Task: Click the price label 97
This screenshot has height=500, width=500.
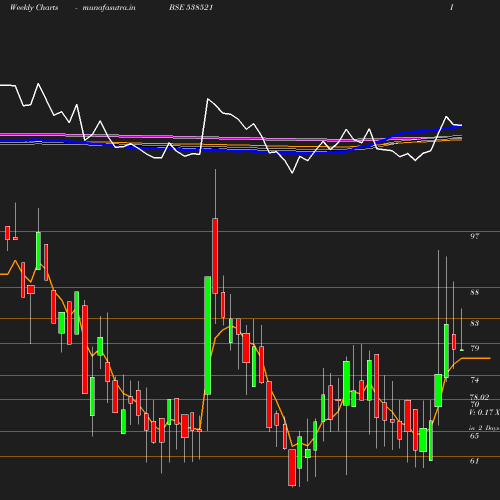Action: (475, 236)
